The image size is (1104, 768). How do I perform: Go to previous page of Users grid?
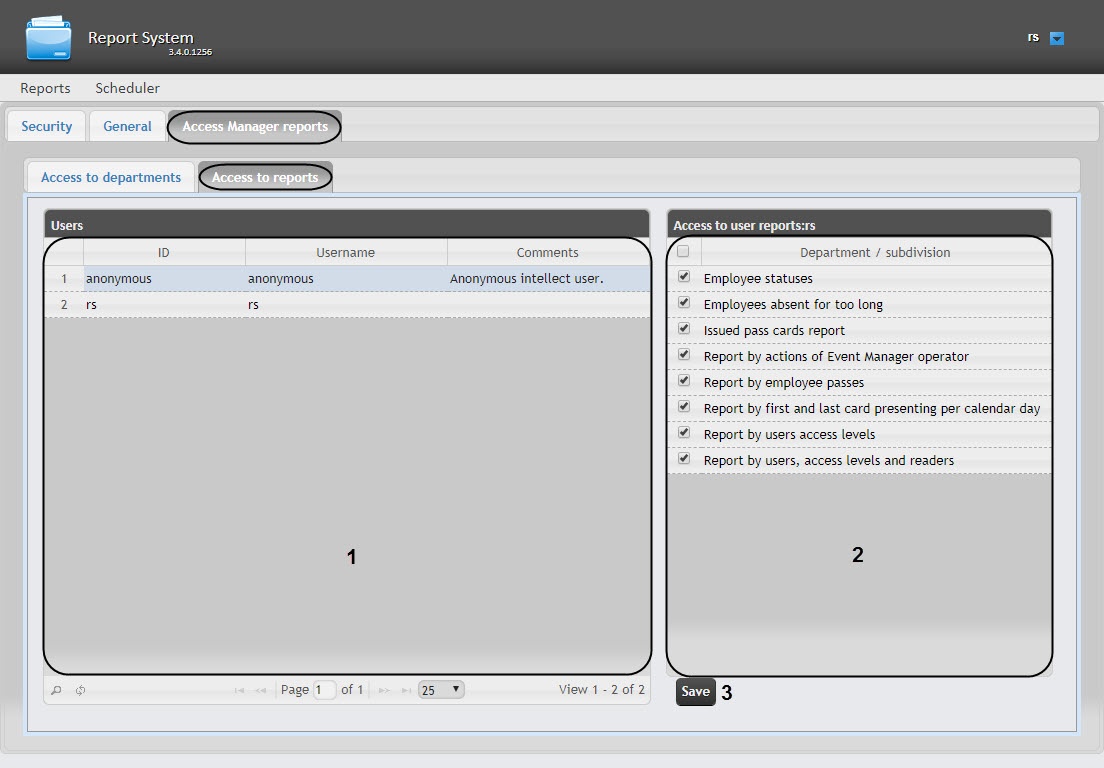(261, 690)
